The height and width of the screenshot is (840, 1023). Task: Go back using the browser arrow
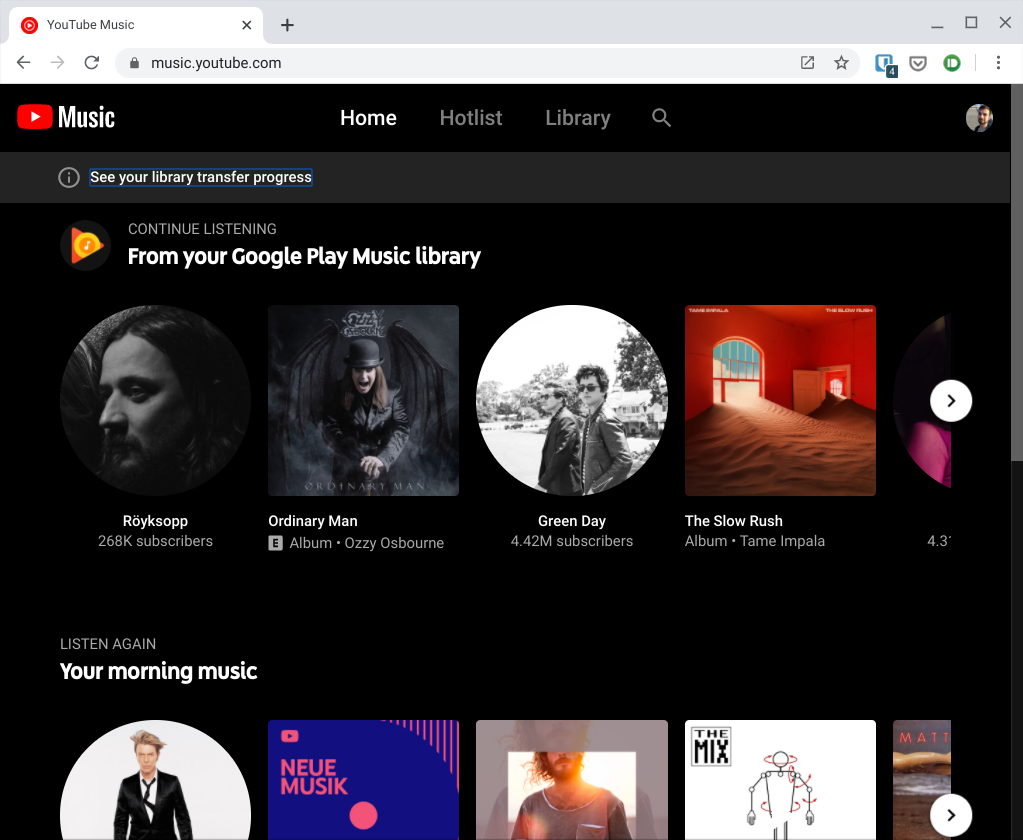pyautogui.click(x=23, y=62)
